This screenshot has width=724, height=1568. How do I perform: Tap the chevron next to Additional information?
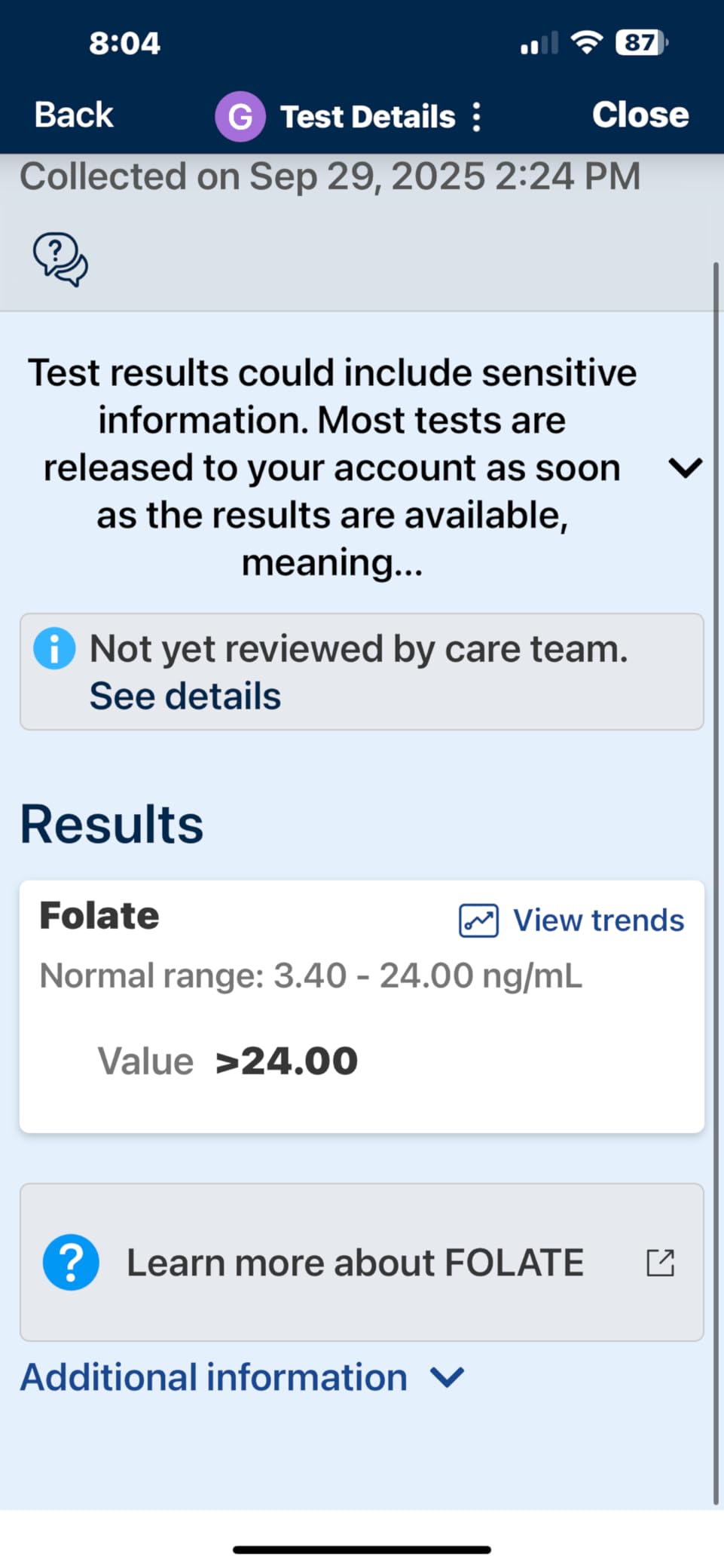[x=447, y=1377]
